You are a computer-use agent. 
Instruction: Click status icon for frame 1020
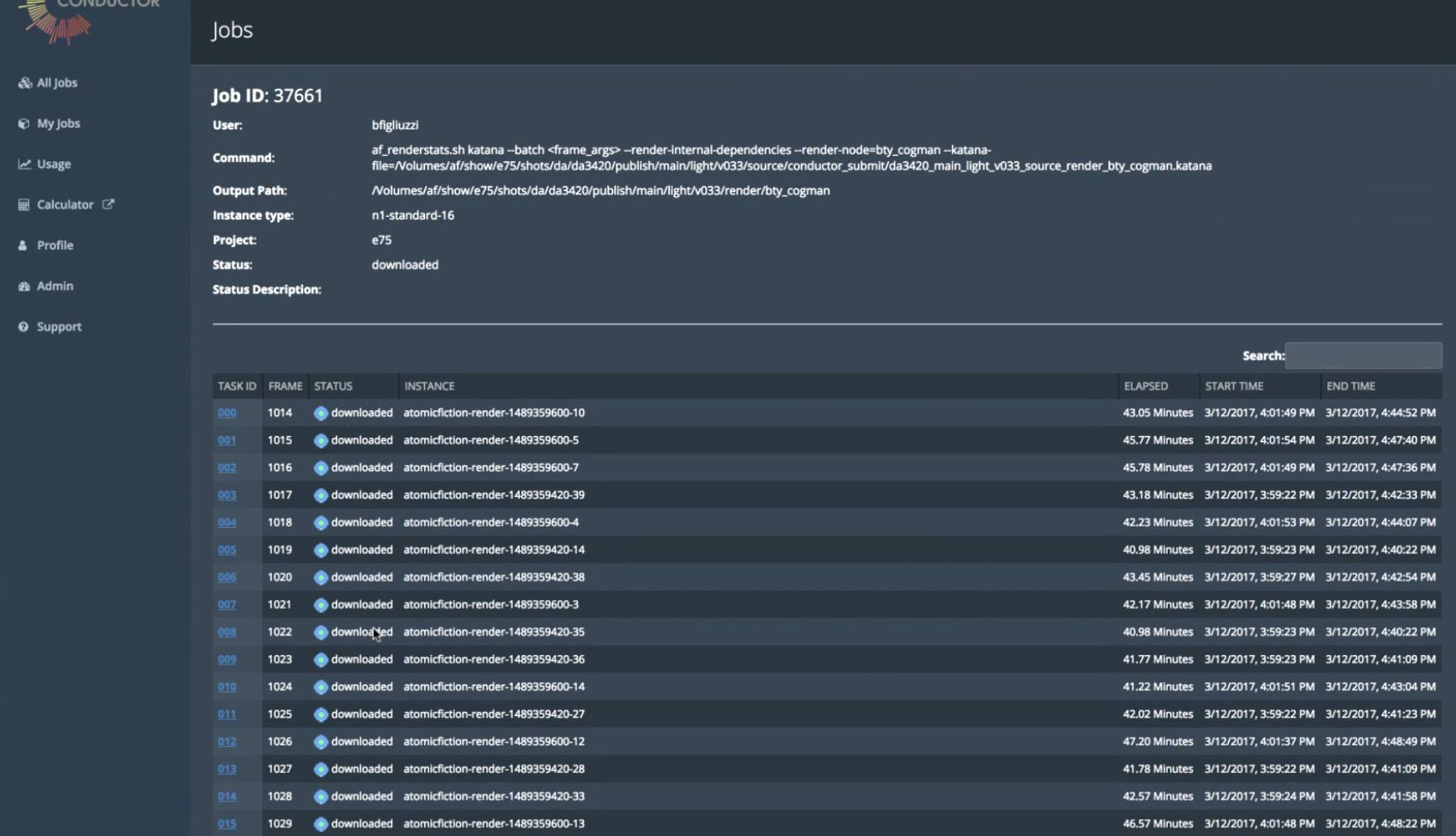(321, 577)
